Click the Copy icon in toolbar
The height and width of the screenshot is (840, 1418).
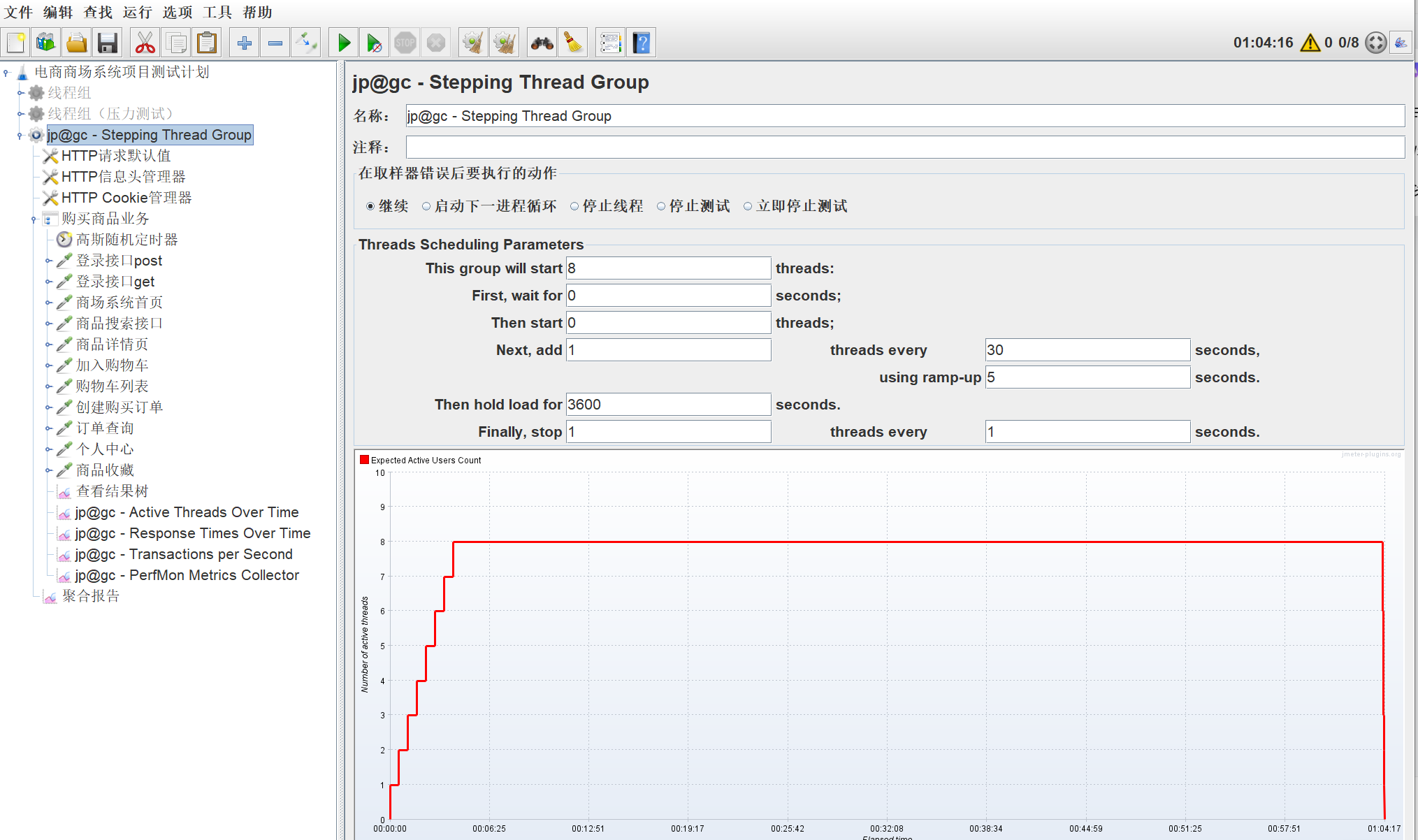(176, 43)
